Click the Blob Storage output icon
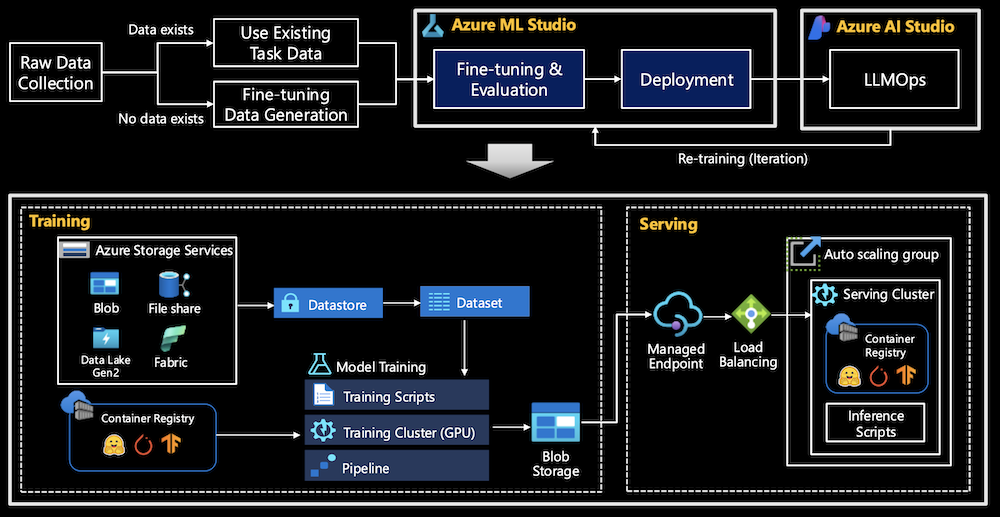Screen dimensions: 1000x517 (556, 425)
